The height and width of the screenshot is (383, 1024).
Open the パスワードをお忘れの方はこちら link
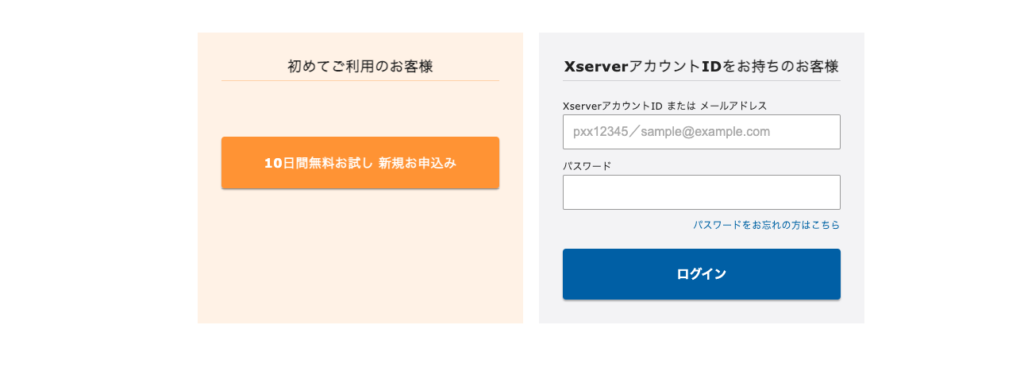766,225
